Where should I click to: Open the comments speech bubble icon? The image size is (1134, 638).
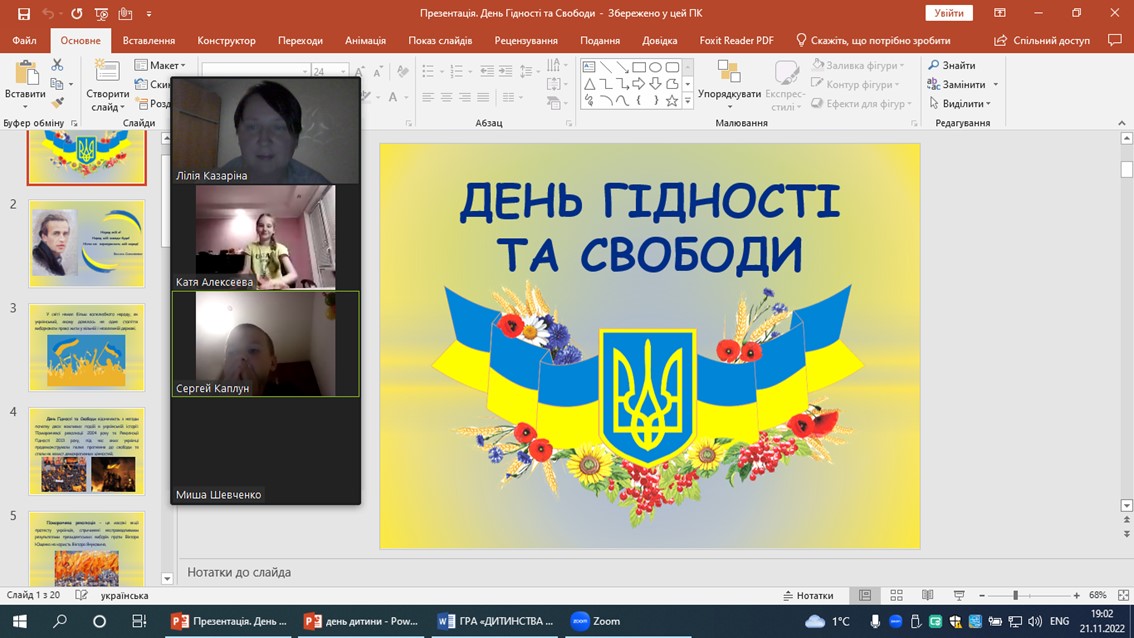click(x=1114, y=41)
